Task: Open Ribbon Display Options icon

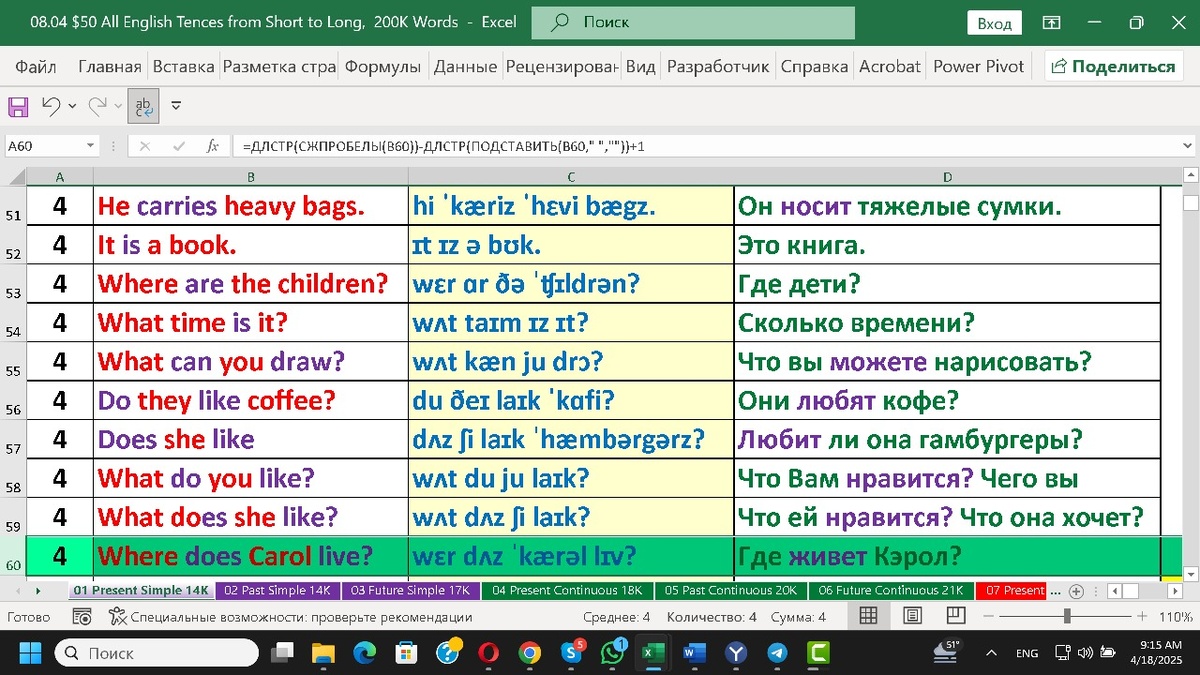Action: pyautogui.click(x=1051, y=22)
